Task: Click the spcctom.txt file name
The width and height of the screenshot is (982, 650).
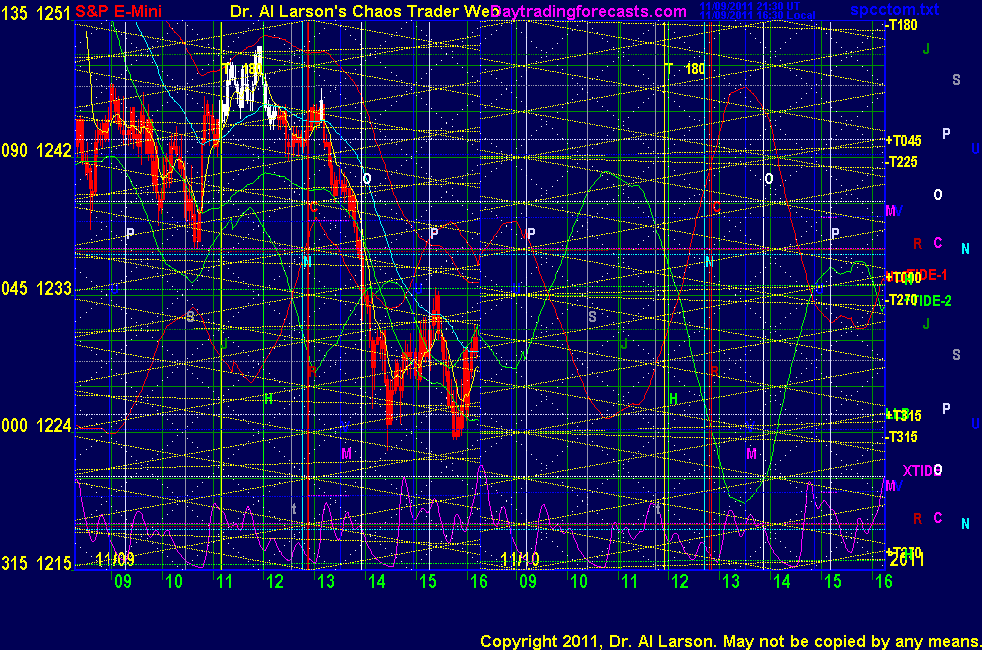Action: 894,9
